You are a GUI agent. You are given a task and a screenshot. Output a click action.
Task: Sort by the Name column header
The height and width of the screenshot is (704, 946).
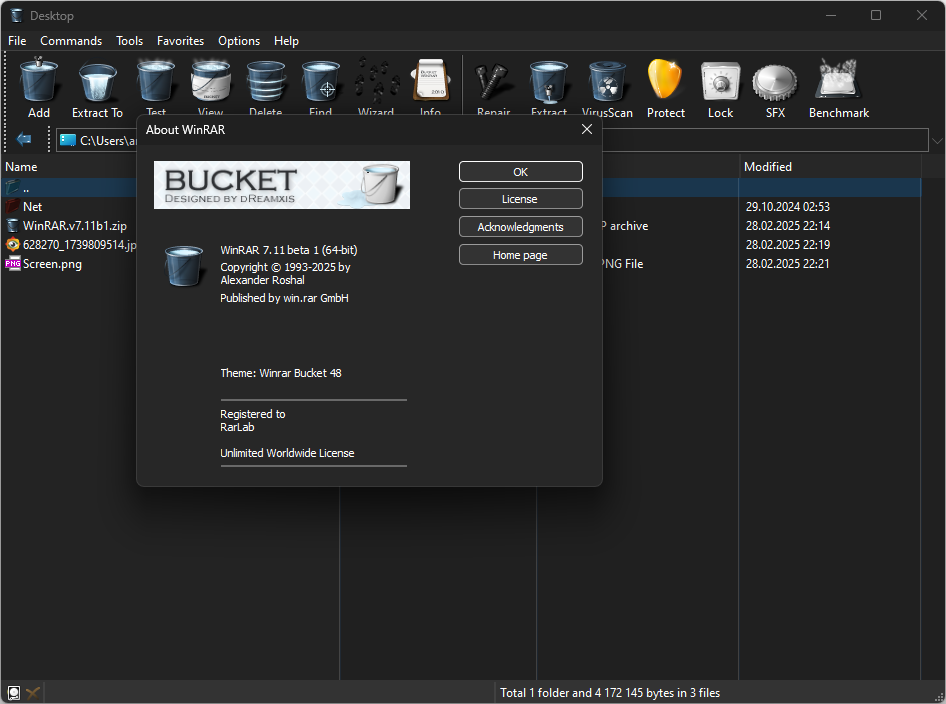click(x=21, y=166)
